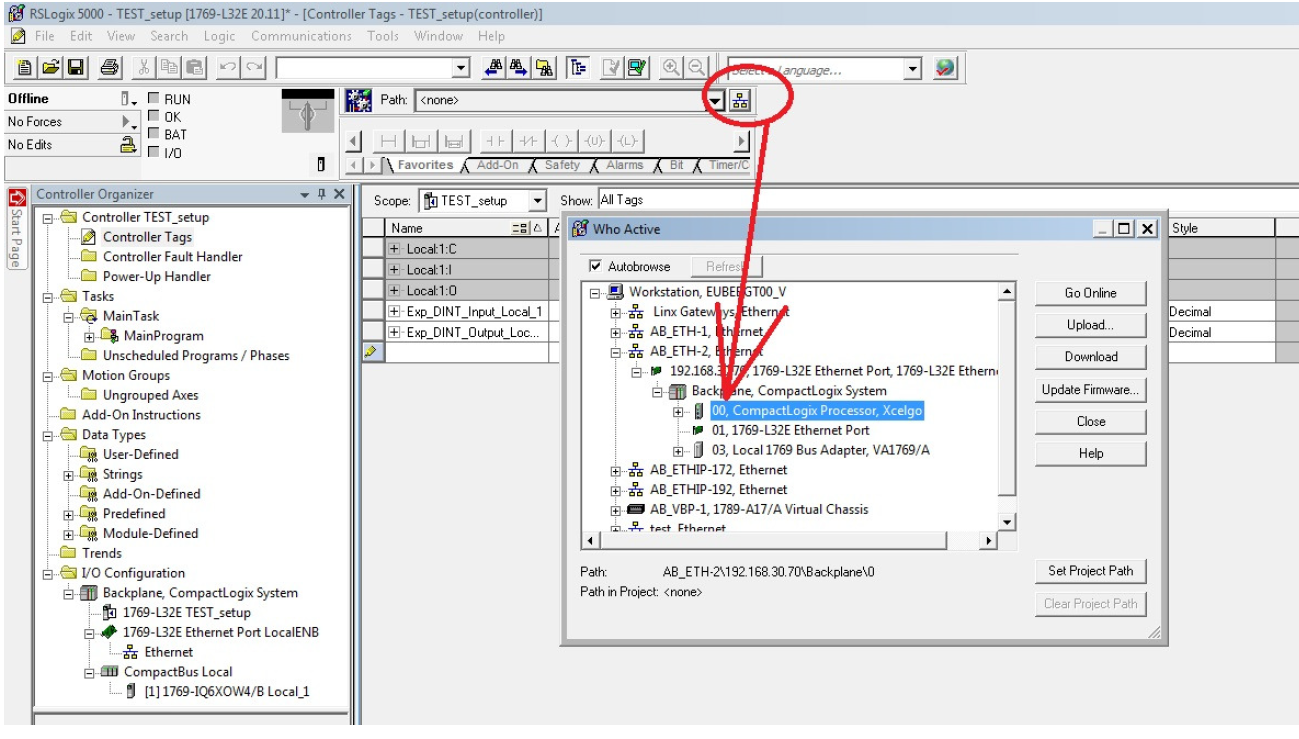This screenshot has height=739, width=1299.
Task: Collapse the AB_ETH-2, Ethernet node
Action: pos(616,351)
